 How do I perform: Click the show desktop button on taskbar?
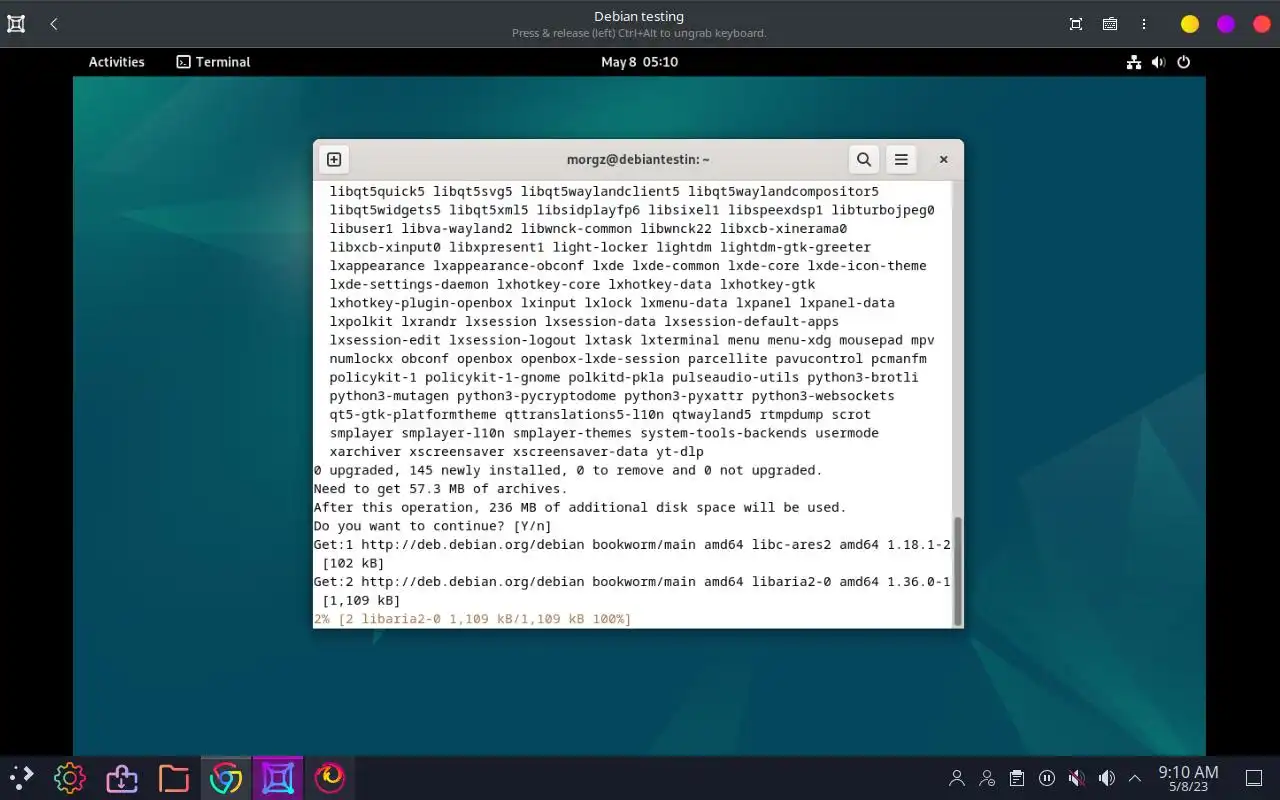pos(1254,778)
